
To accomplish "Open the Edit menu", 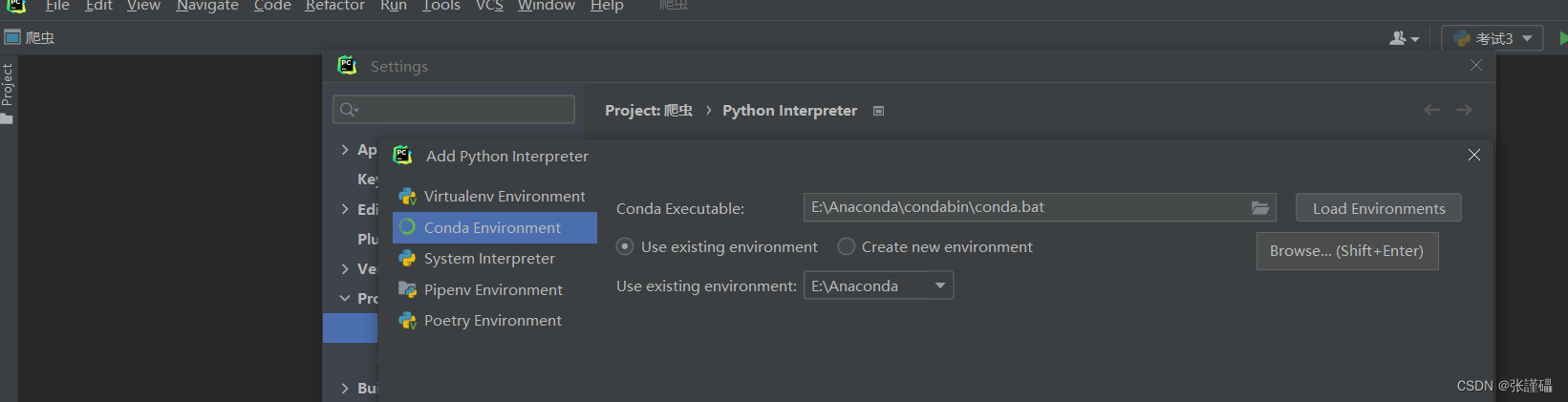I will click(x=99, y=6).
